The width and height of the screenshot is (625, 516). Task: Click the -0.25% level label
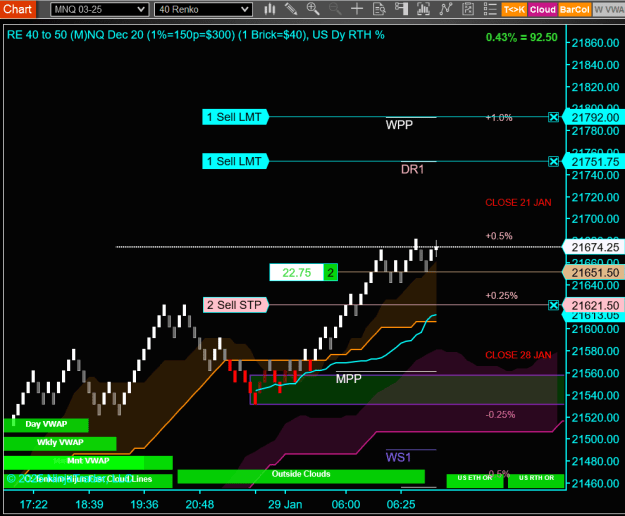(500, 415)
